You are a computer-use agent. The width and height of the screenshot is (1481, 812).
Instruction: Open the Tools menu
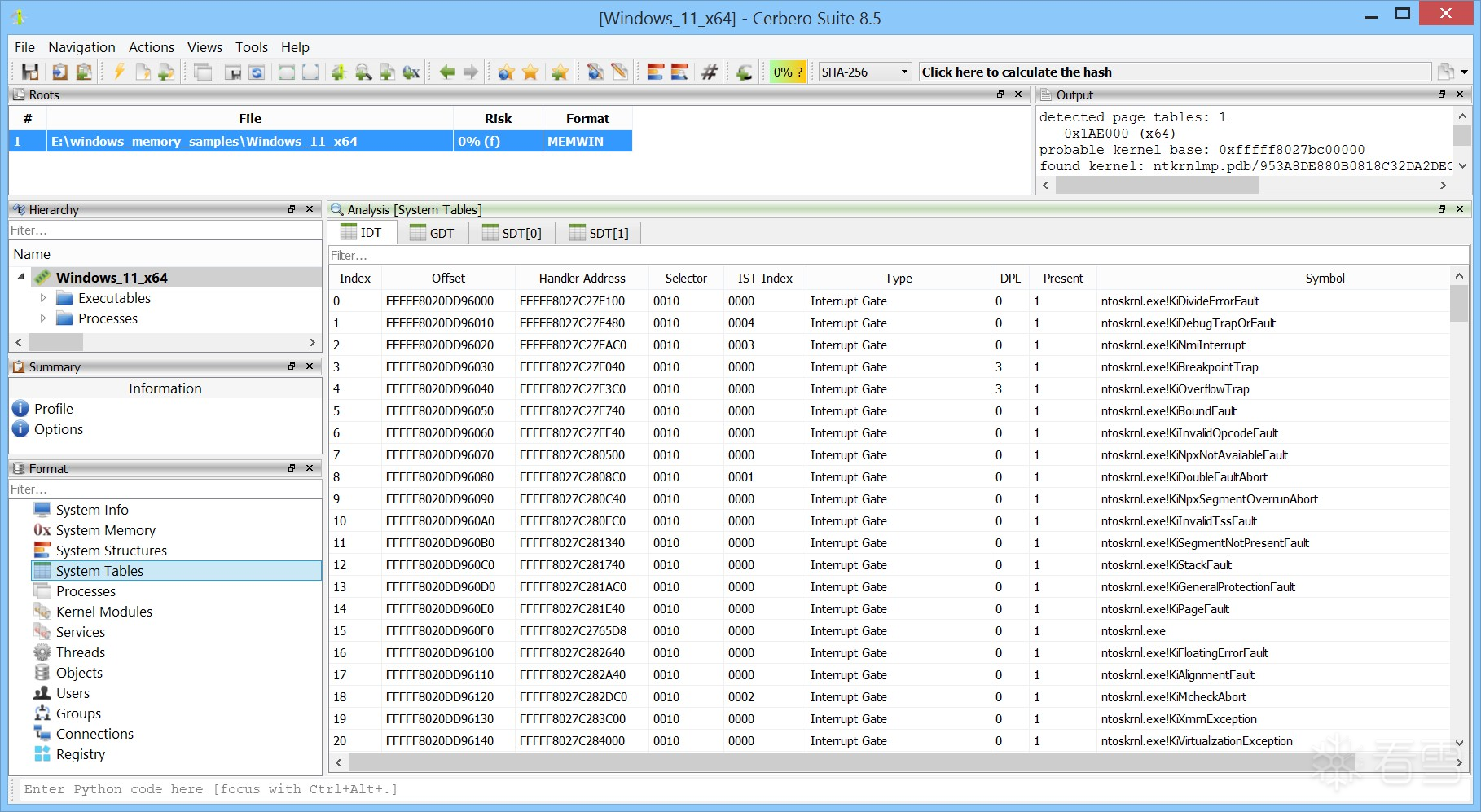click(252, 47)
